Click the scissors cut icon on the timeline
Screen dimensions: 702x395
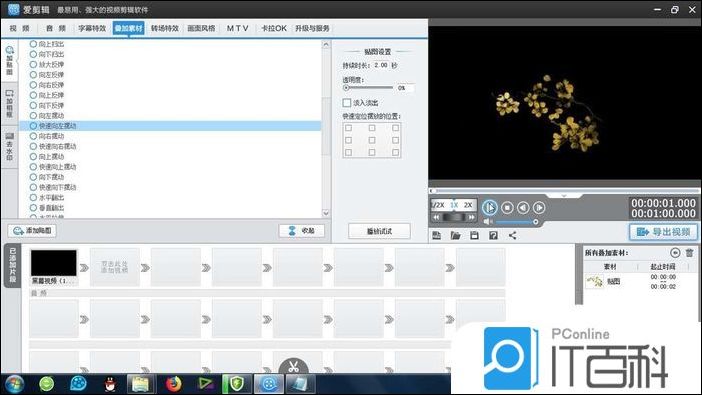[293, 367]
